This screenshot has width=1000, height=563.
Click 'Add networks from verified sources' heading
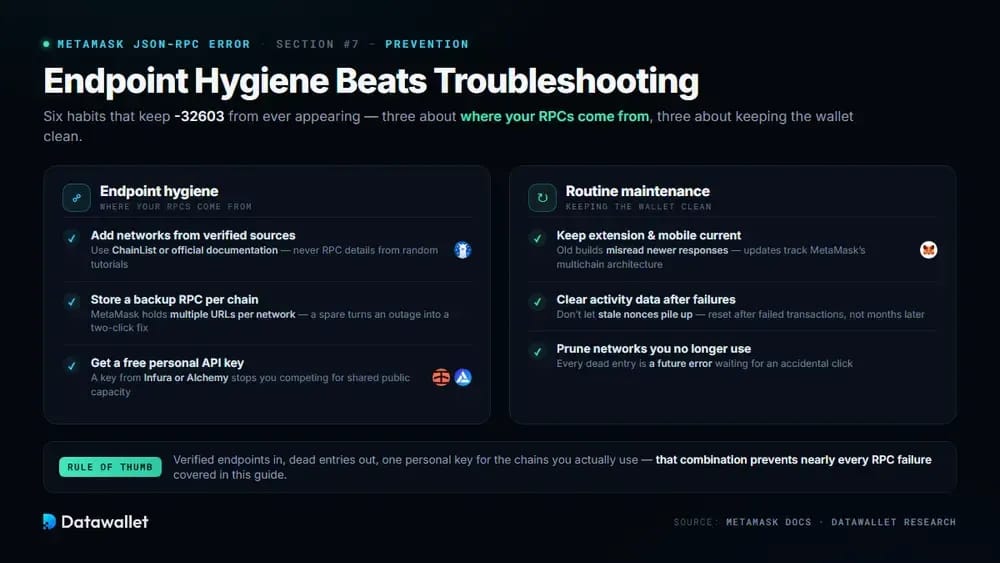point(193,235)
